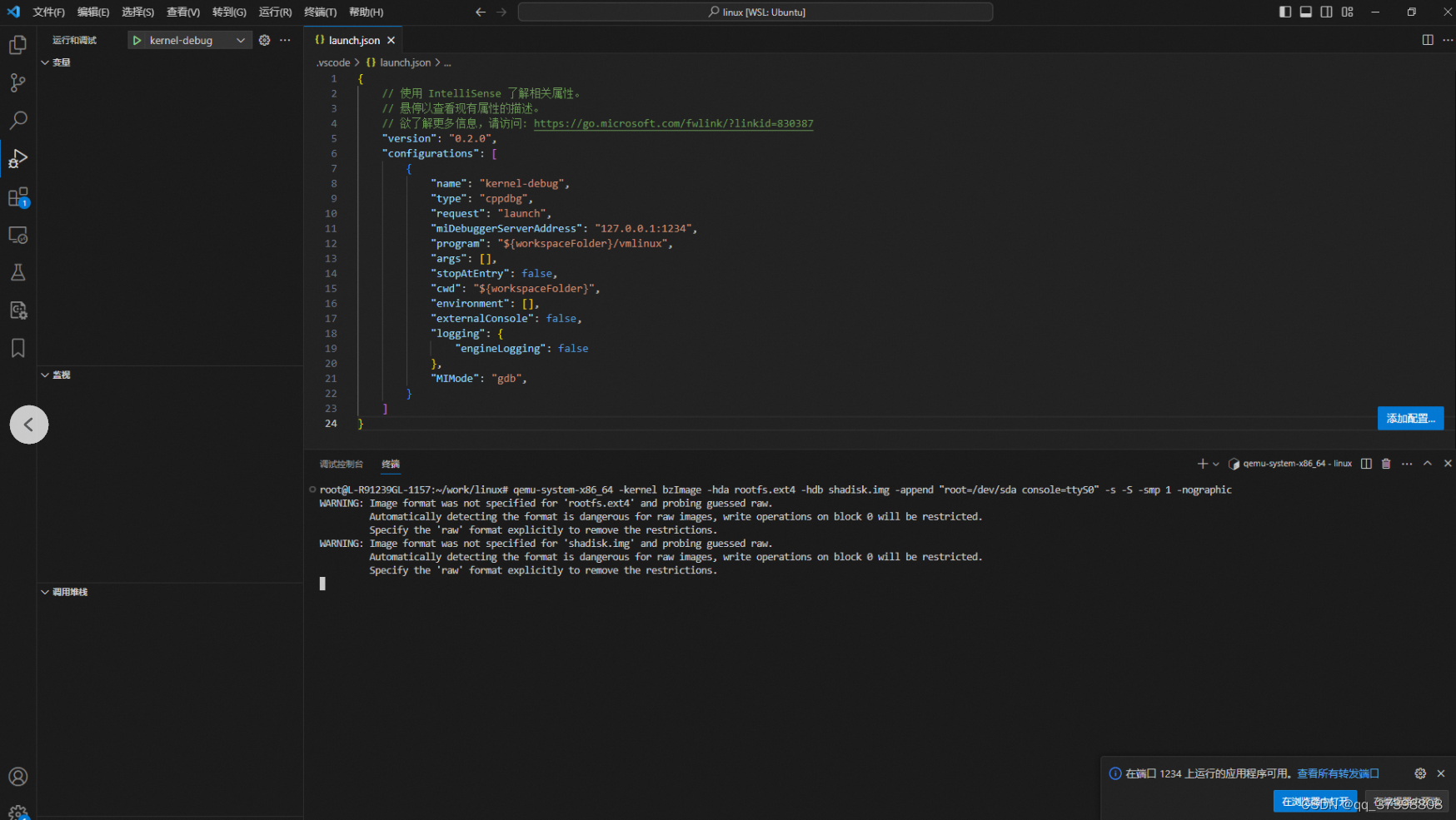This screenshot has width=1456, height=820.
Task: Click the 添加配置... button
Action: (x=1410, y=419)
